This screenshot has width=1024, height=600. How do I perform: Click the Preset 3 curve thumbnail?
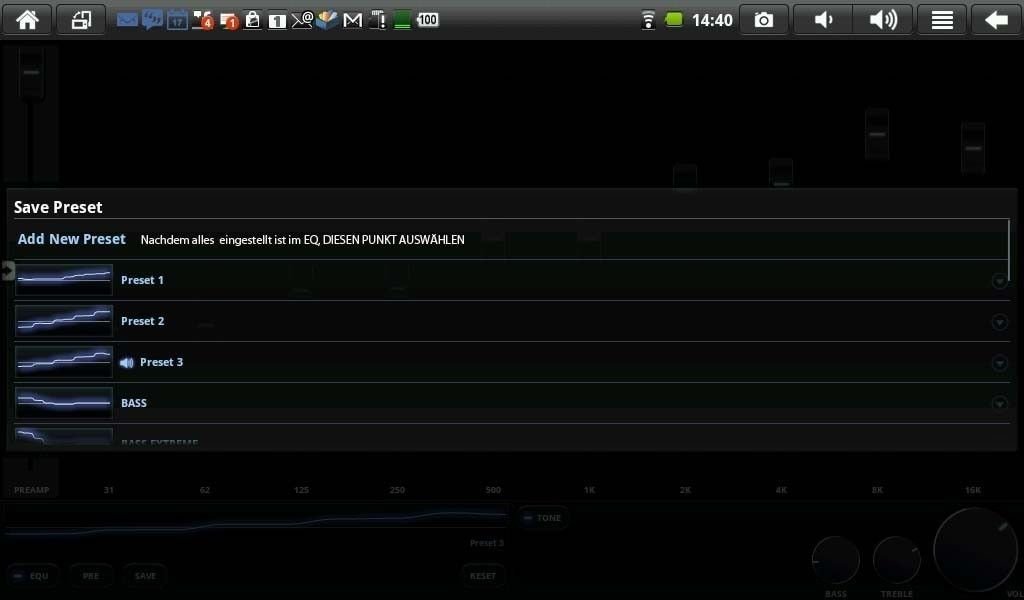[64, 362]
